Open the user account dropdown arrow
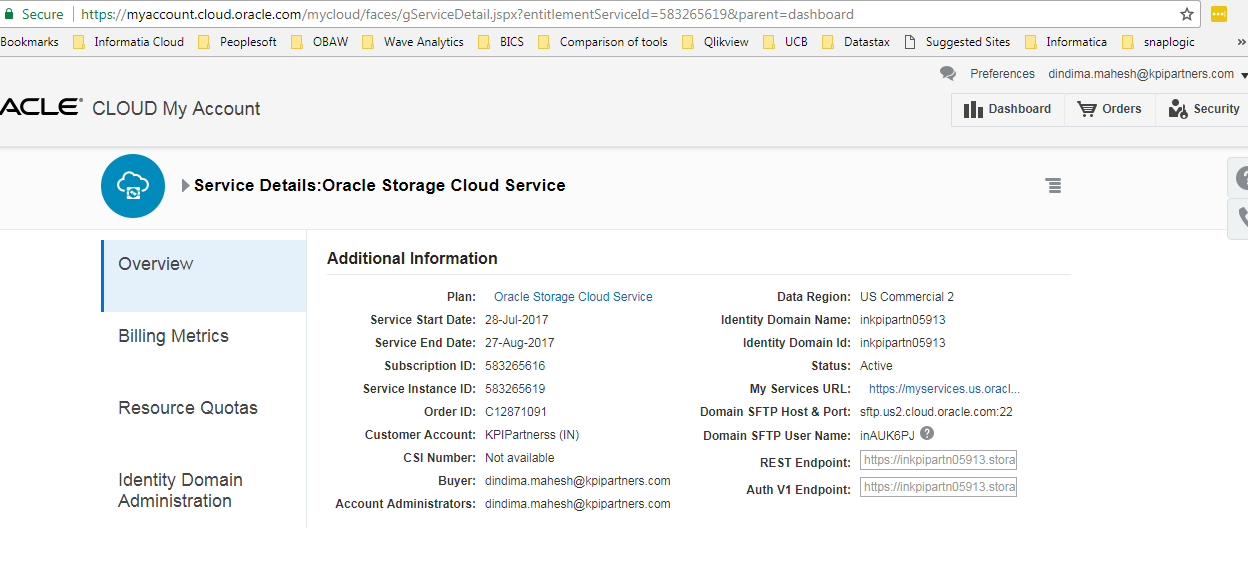This screenshot has height=564, width=1248. click(x=1244, y=75)
